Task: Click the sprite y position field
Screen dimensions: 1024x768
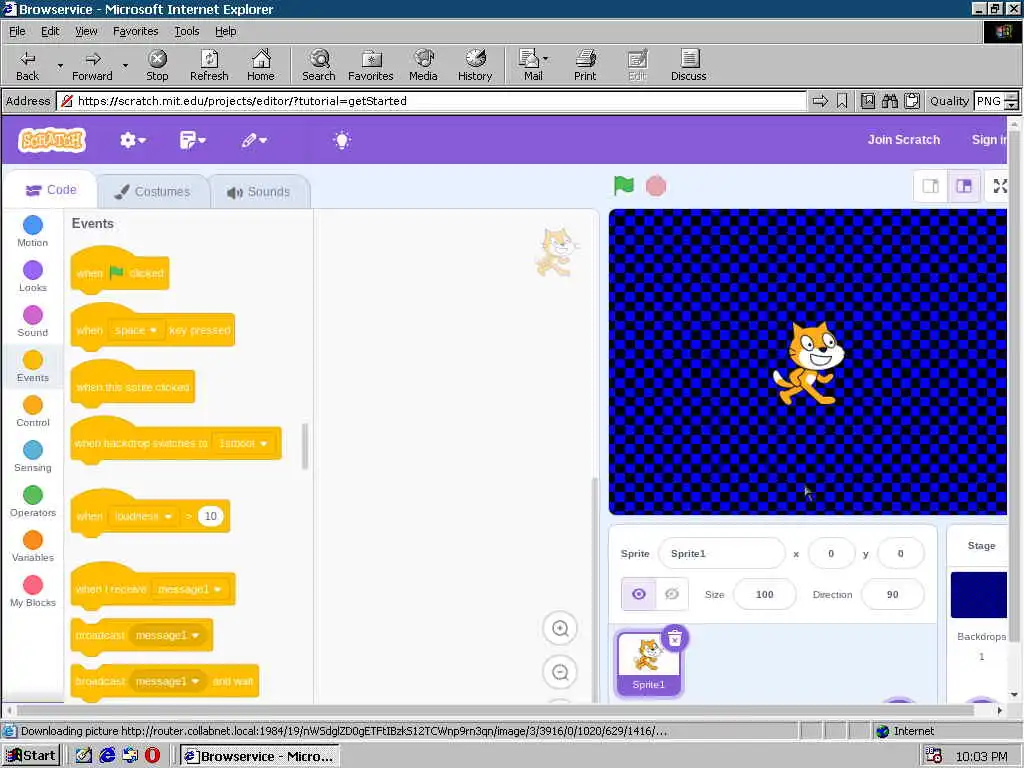Action: coord(901,553)
